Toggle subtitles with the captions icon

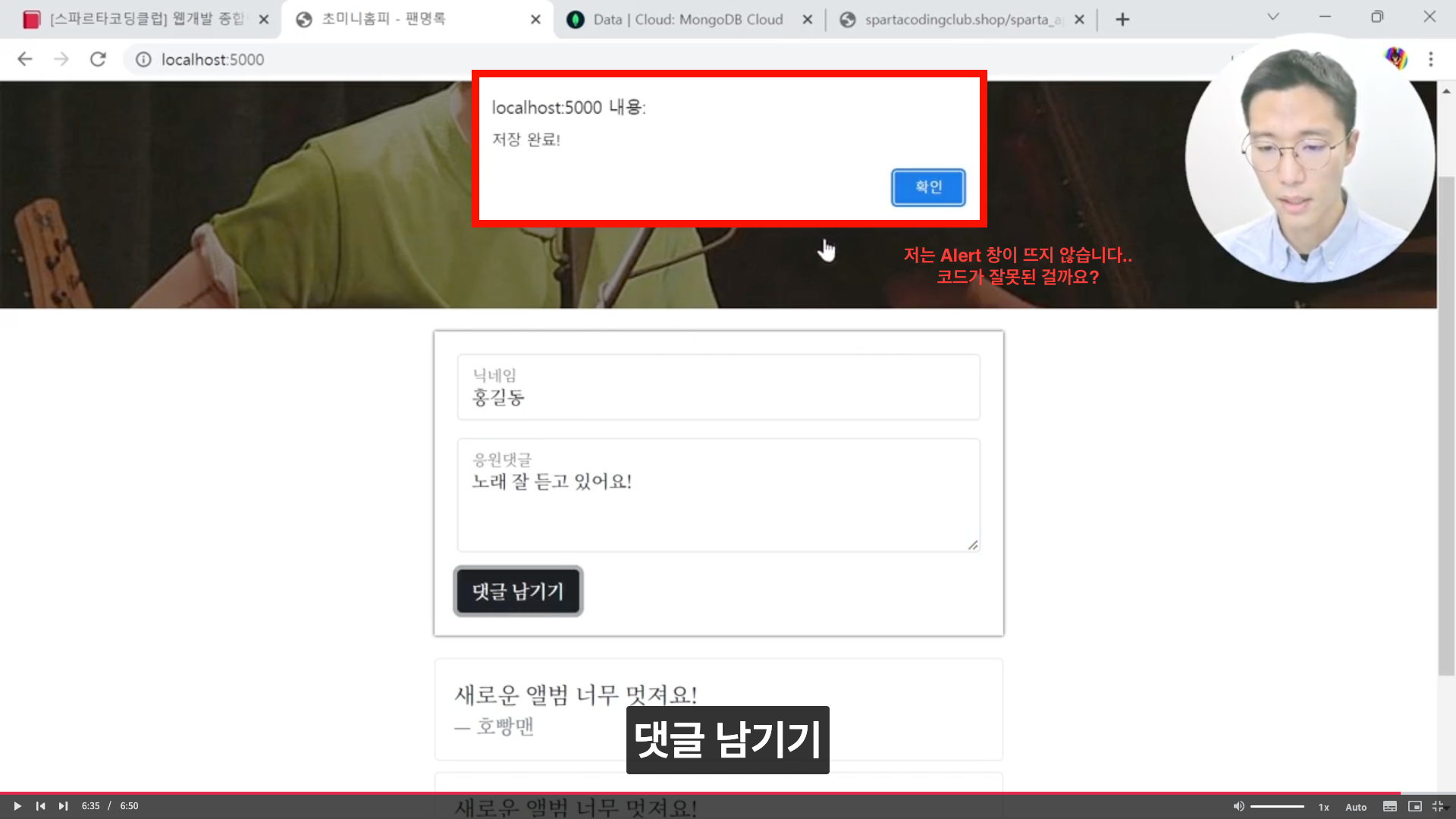coord(1390,806)
